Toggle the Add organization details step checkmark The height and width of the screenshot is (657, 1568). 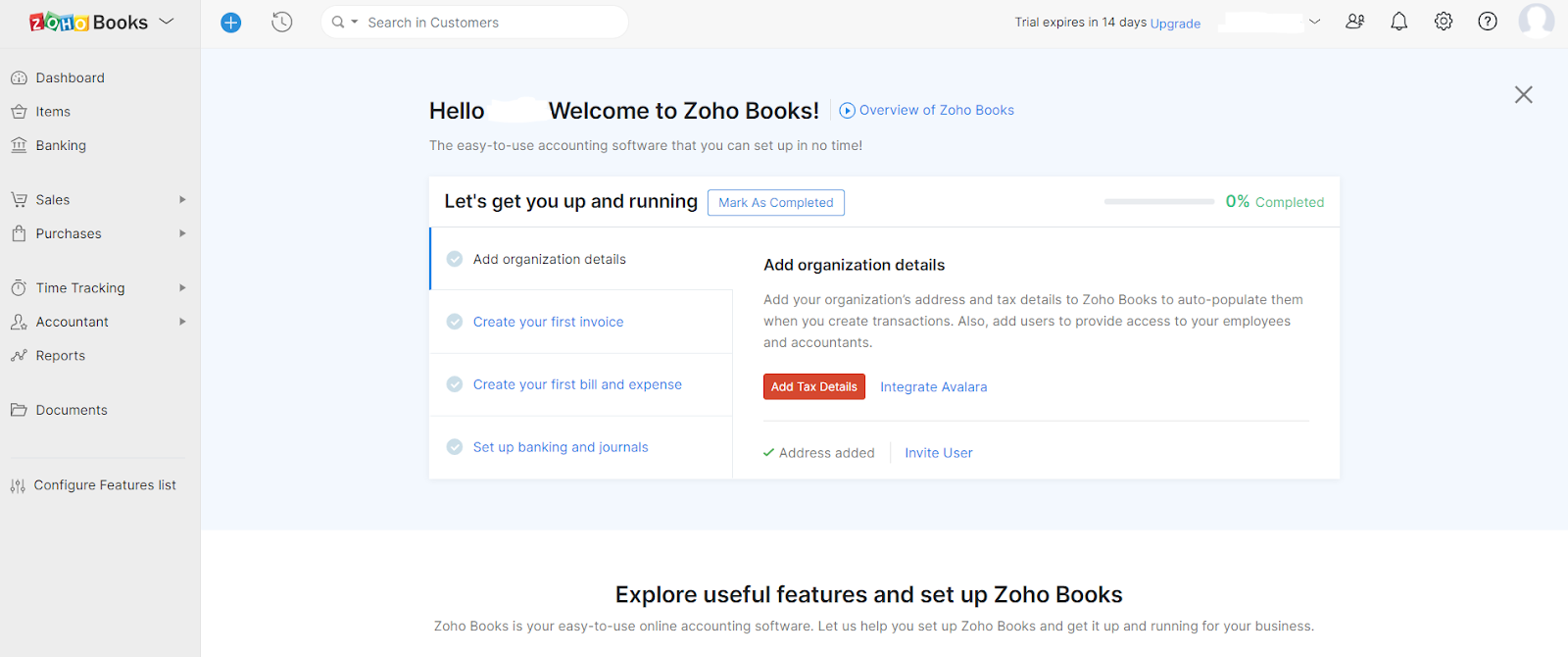[x=455, y=259]
